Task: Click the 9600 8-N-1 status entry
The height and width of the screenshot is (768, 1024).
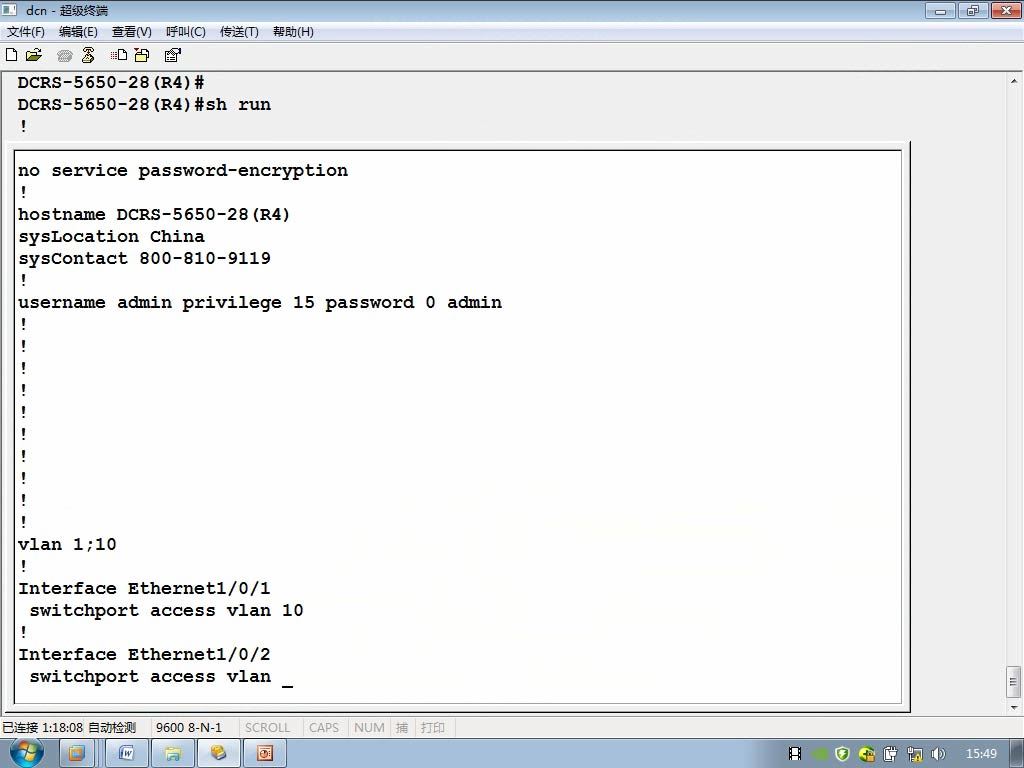Action: pyautogui.click(x=189, y=728)
